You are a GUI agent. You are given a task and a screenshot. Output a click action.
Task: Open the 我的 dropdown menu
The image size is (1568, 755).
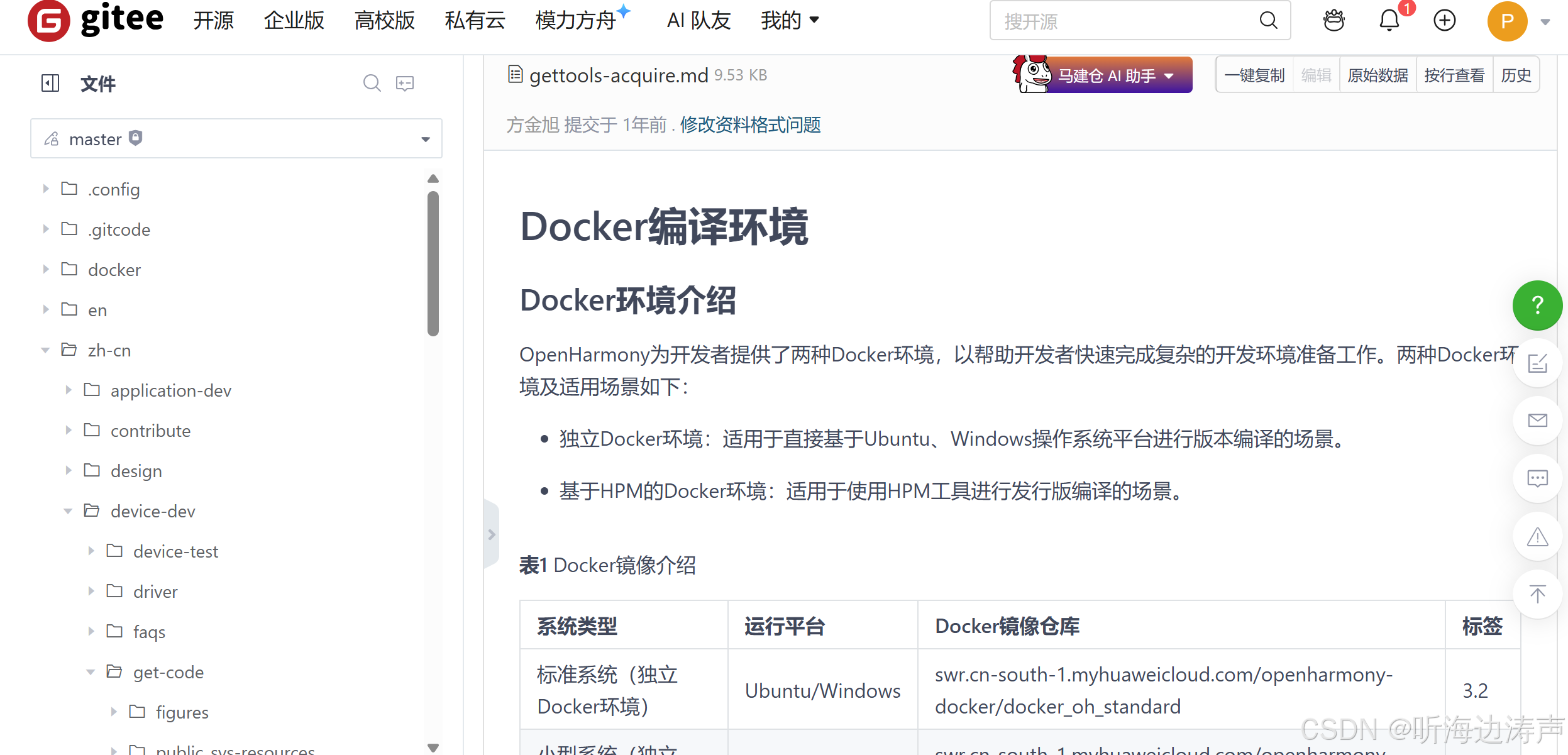[790, 21]
